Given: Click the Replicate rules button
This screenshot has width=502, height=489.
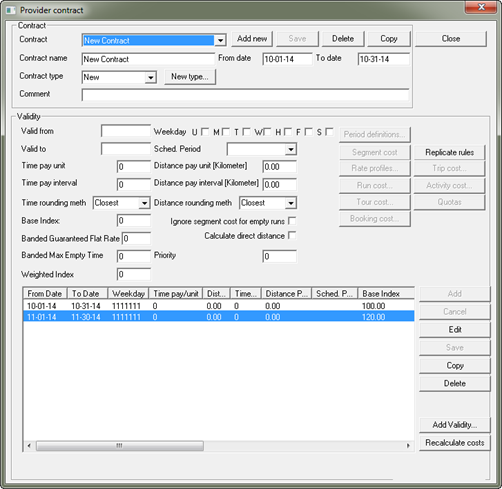Looking at the screenshot, I should [449, 152].
